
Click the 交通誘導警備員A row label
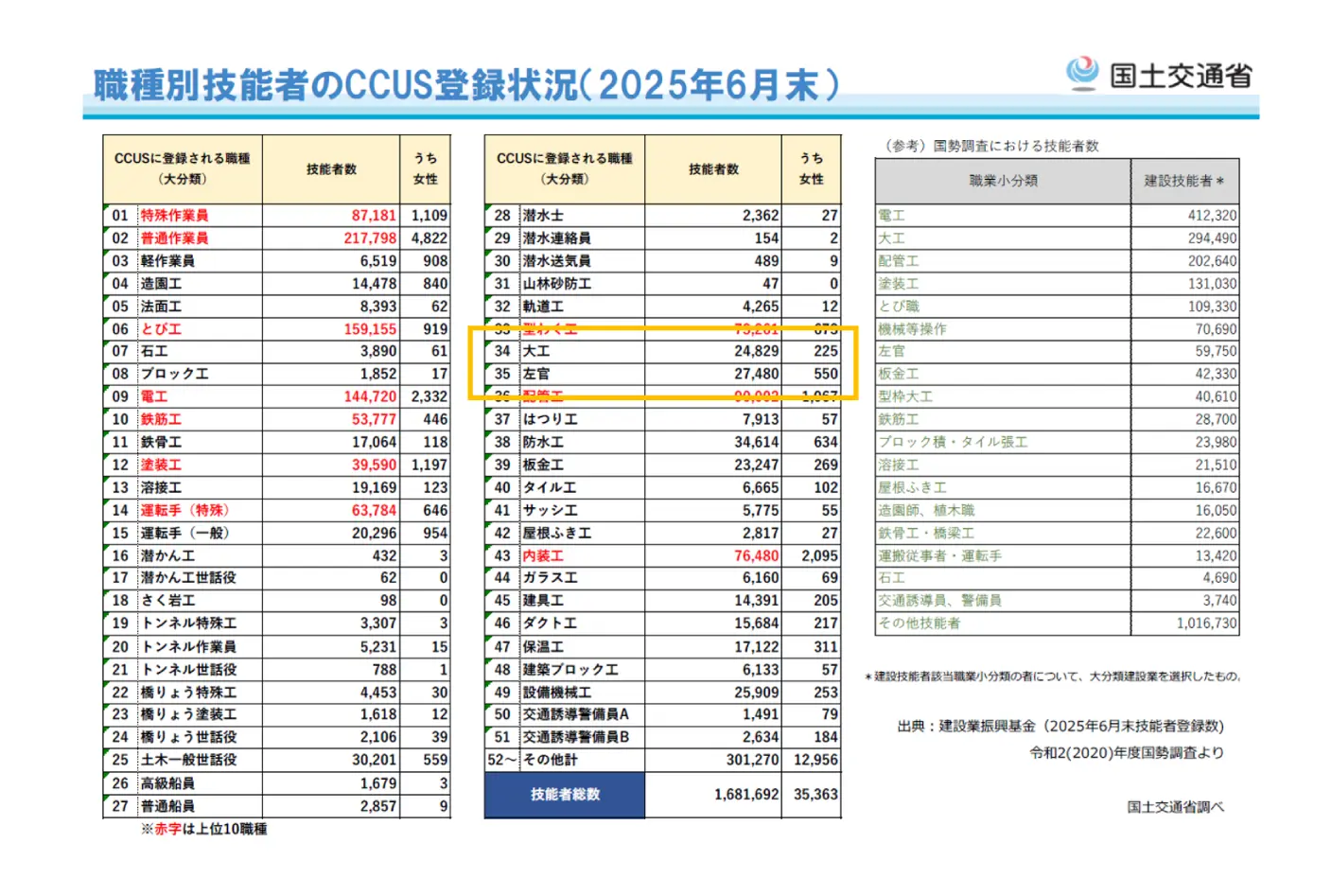click(x=575, y=714)
